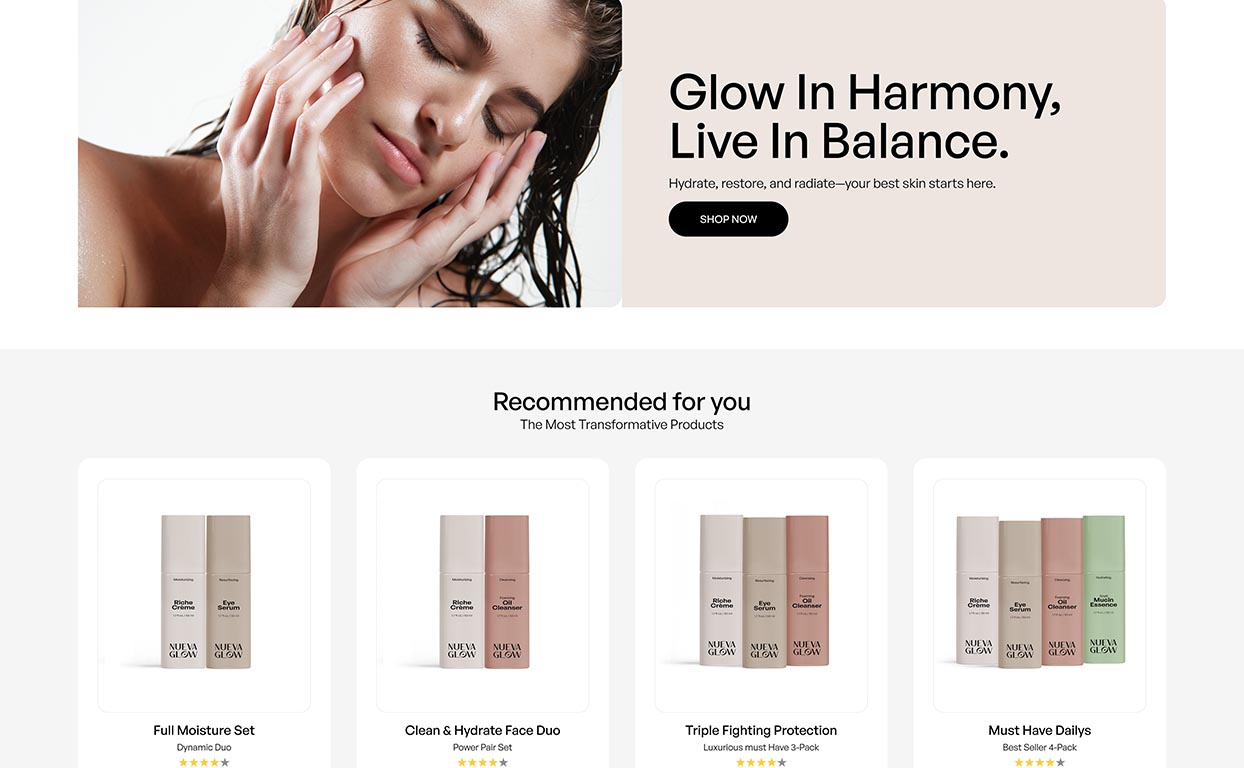This screenshot has width=1244, height=768.
Task: Open the Must Have Dailys product image
Action: (1040, 595)
